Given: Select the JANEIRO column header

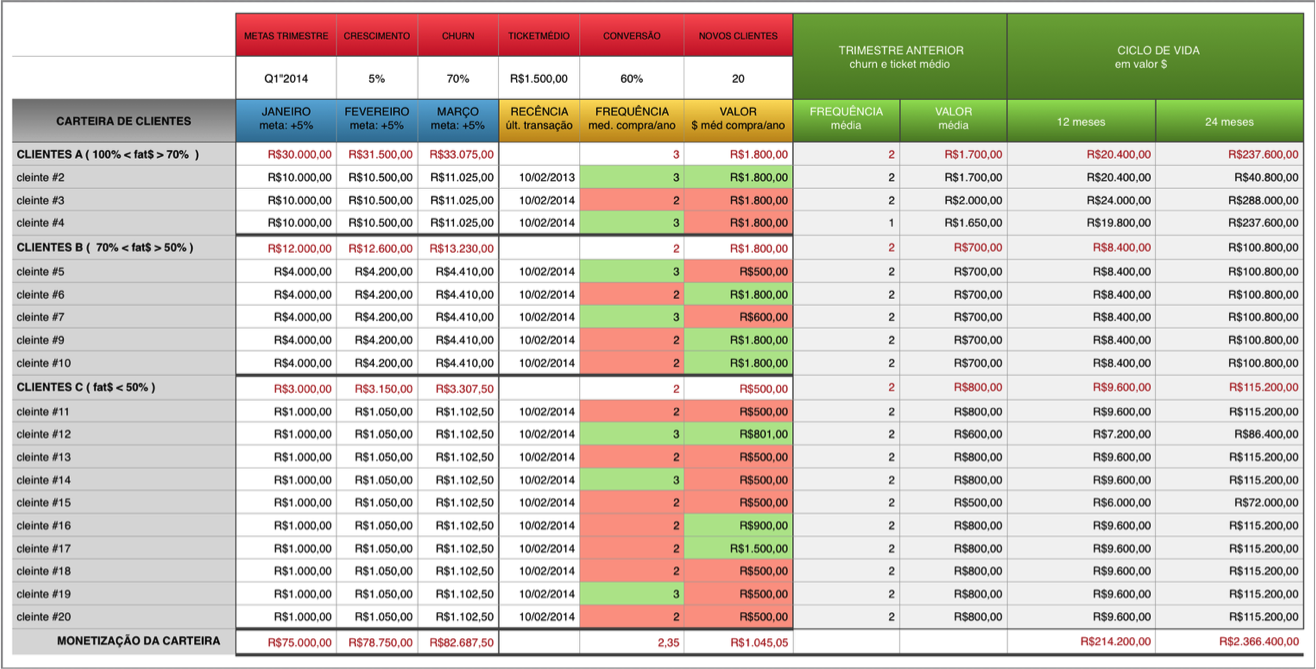Looking at the screenshot, I should pos(286,121).
